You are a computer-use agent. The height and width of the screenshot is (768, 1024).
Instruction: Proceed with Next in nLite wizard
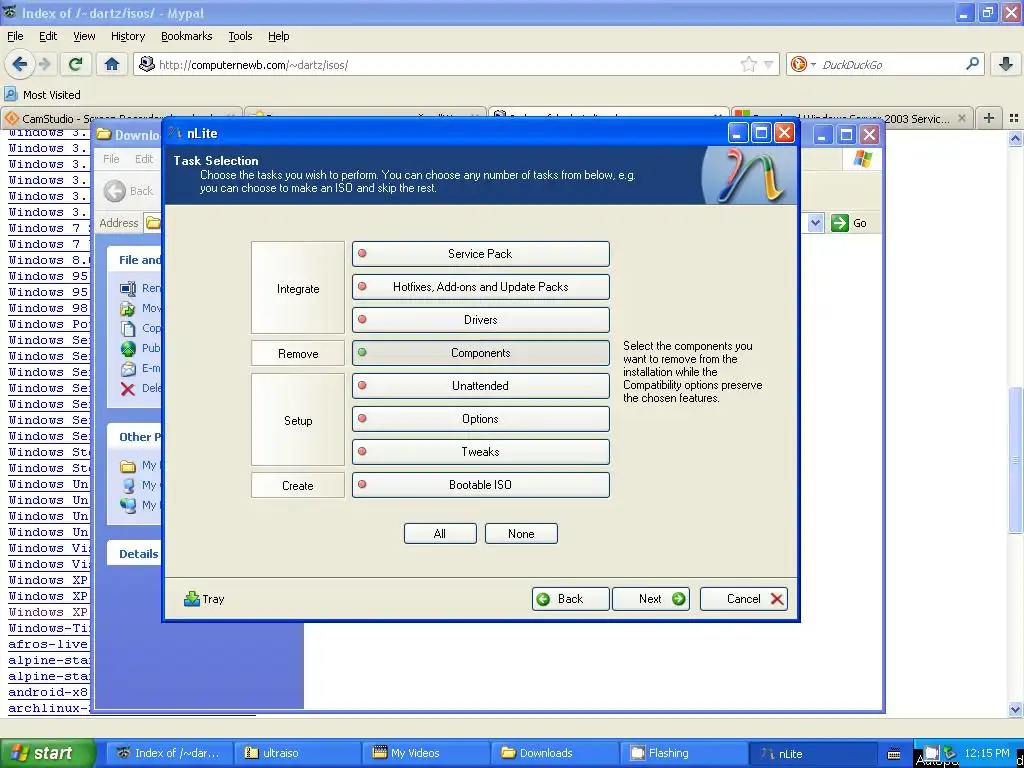click(651, 599)
